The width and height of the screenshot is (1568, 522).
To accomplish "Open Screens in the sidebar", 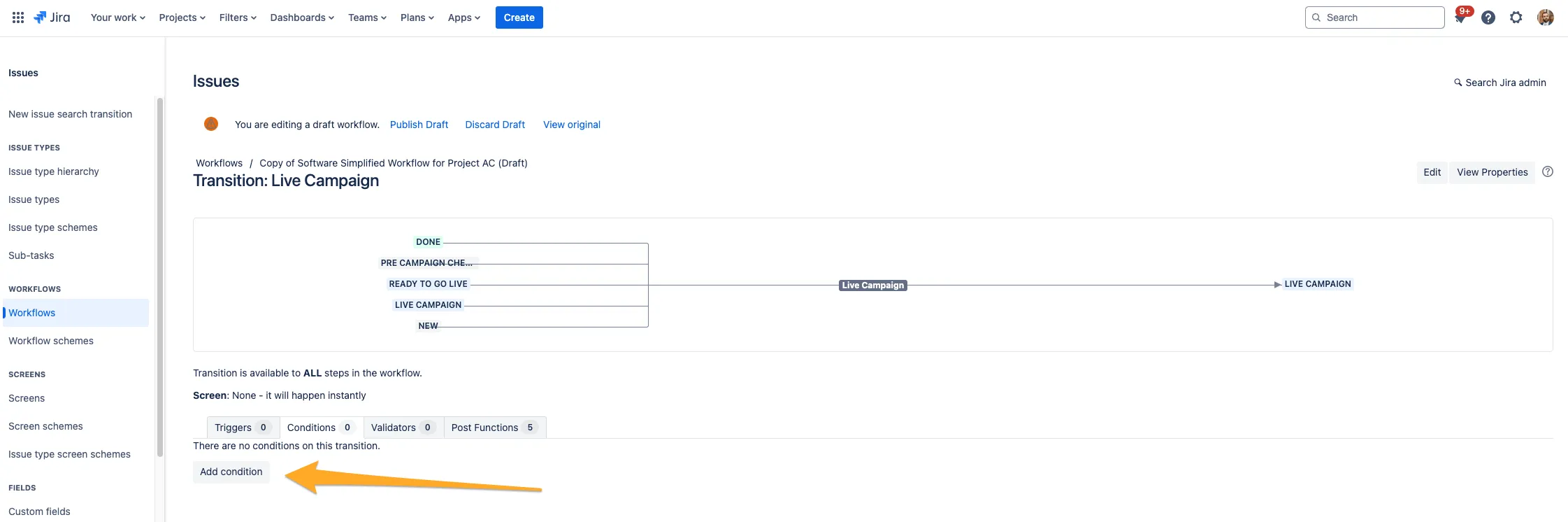I will click(27, 398).
